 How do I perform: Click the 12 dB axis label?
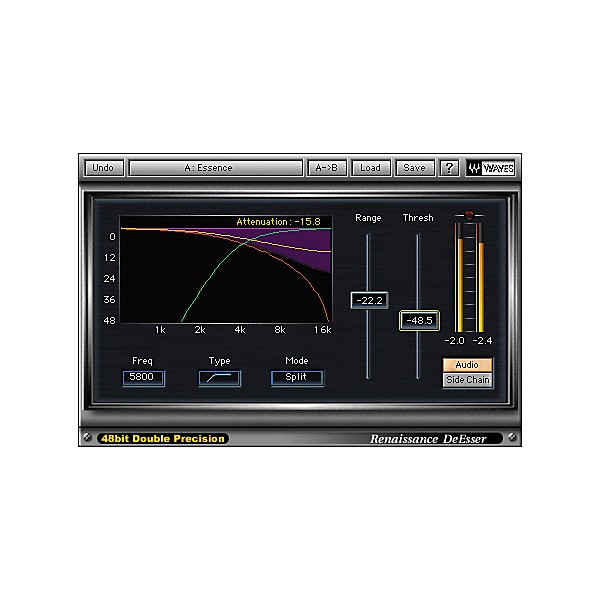110,258
